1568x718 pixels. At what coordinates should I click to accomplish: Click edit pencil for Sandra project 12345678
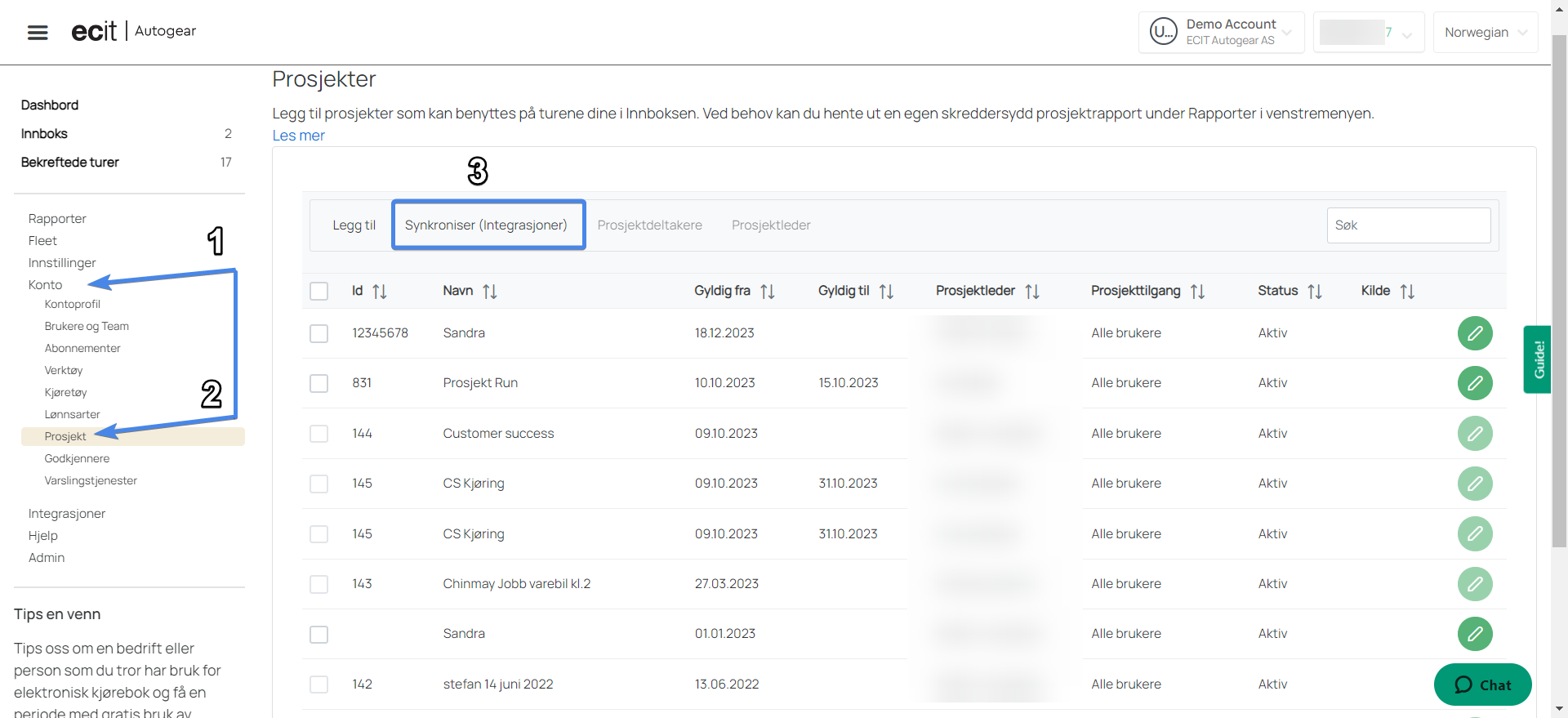[x=1474, y=333]
